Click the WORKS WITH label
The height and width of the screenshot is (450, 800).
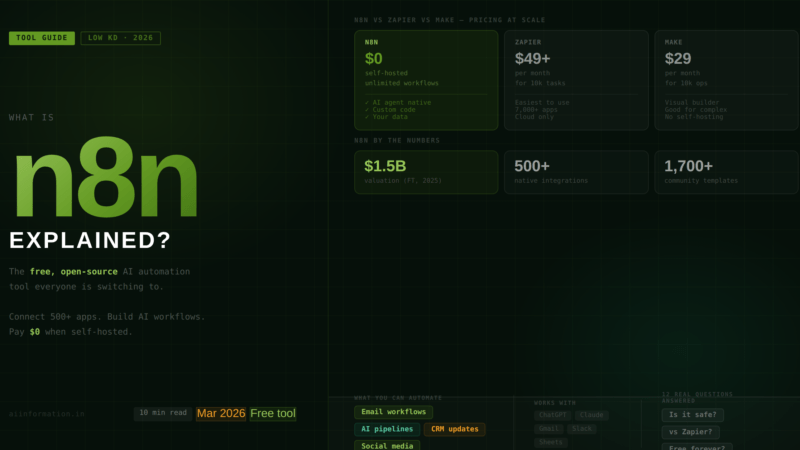tap(555, 403)
